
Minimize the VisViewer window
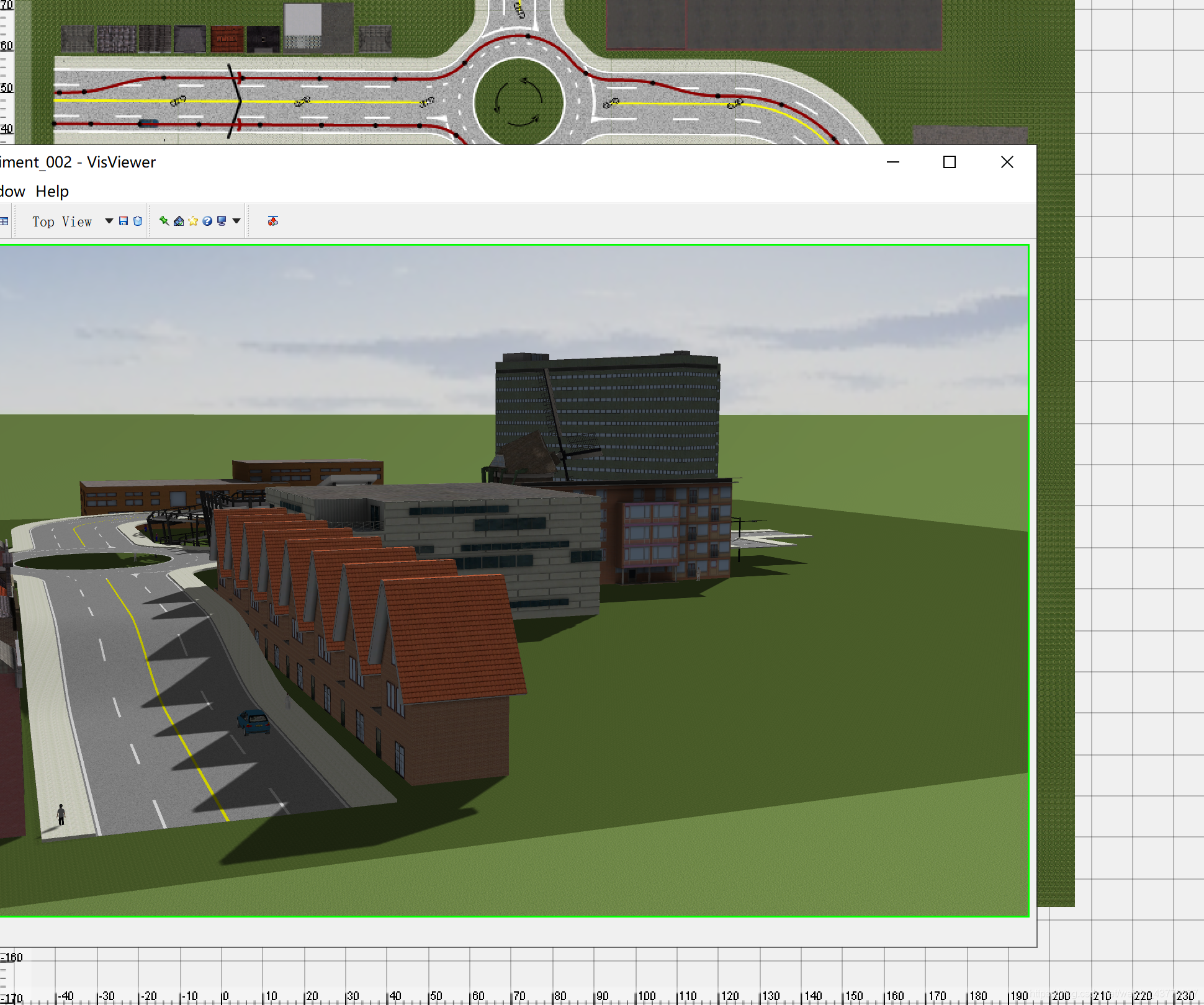click(893, 163)
